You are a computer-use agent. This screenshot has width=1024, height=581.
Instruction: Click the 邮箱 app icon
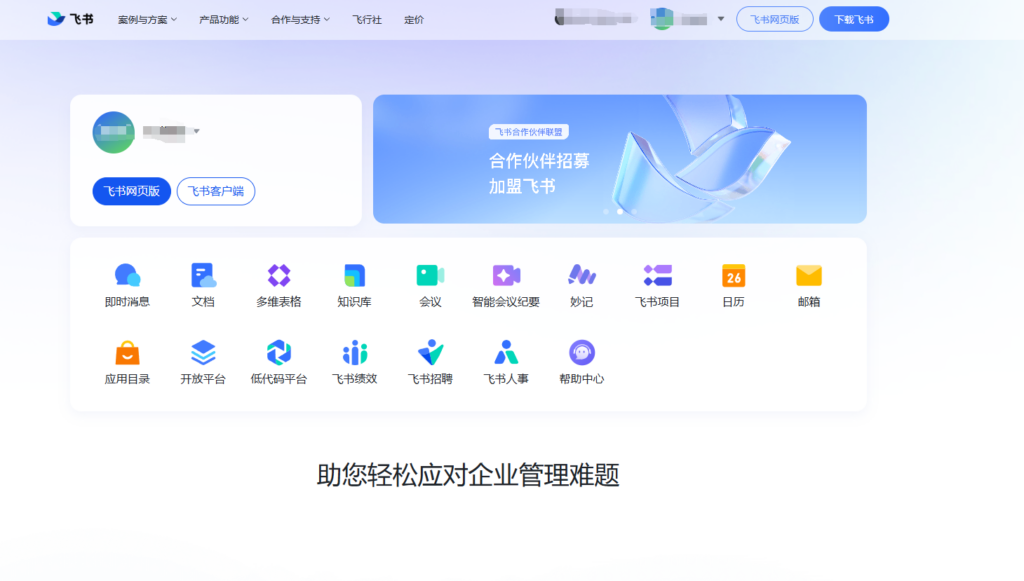[x=809, y=277]
